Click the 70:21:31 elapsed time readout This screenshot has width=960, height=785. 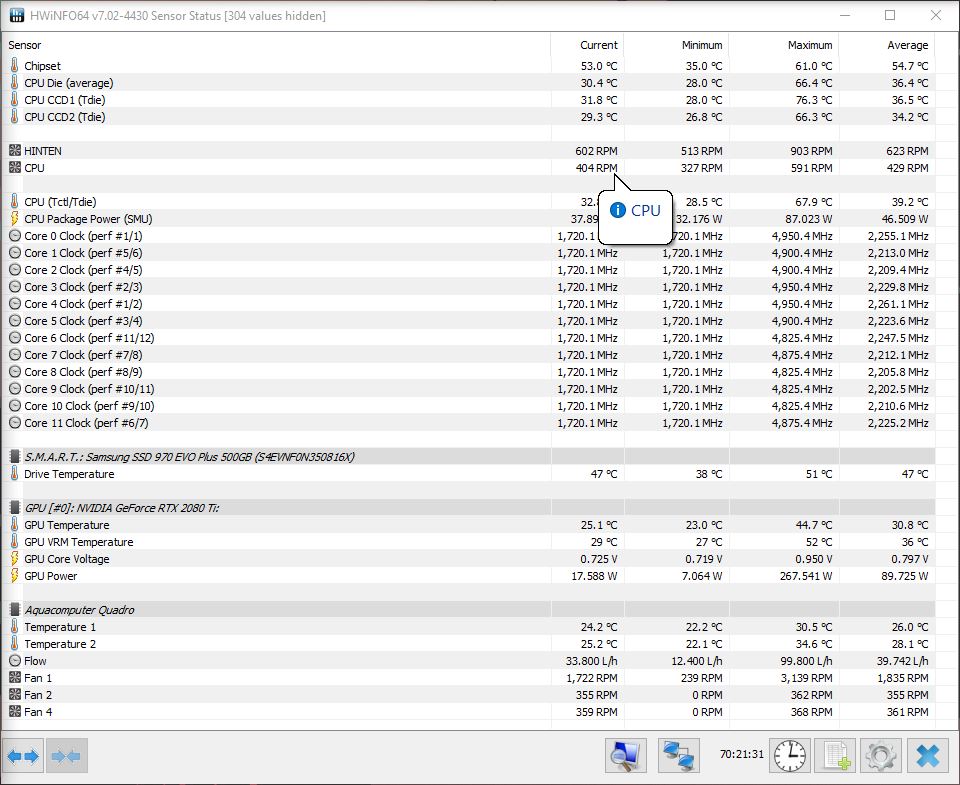[741, 754]
